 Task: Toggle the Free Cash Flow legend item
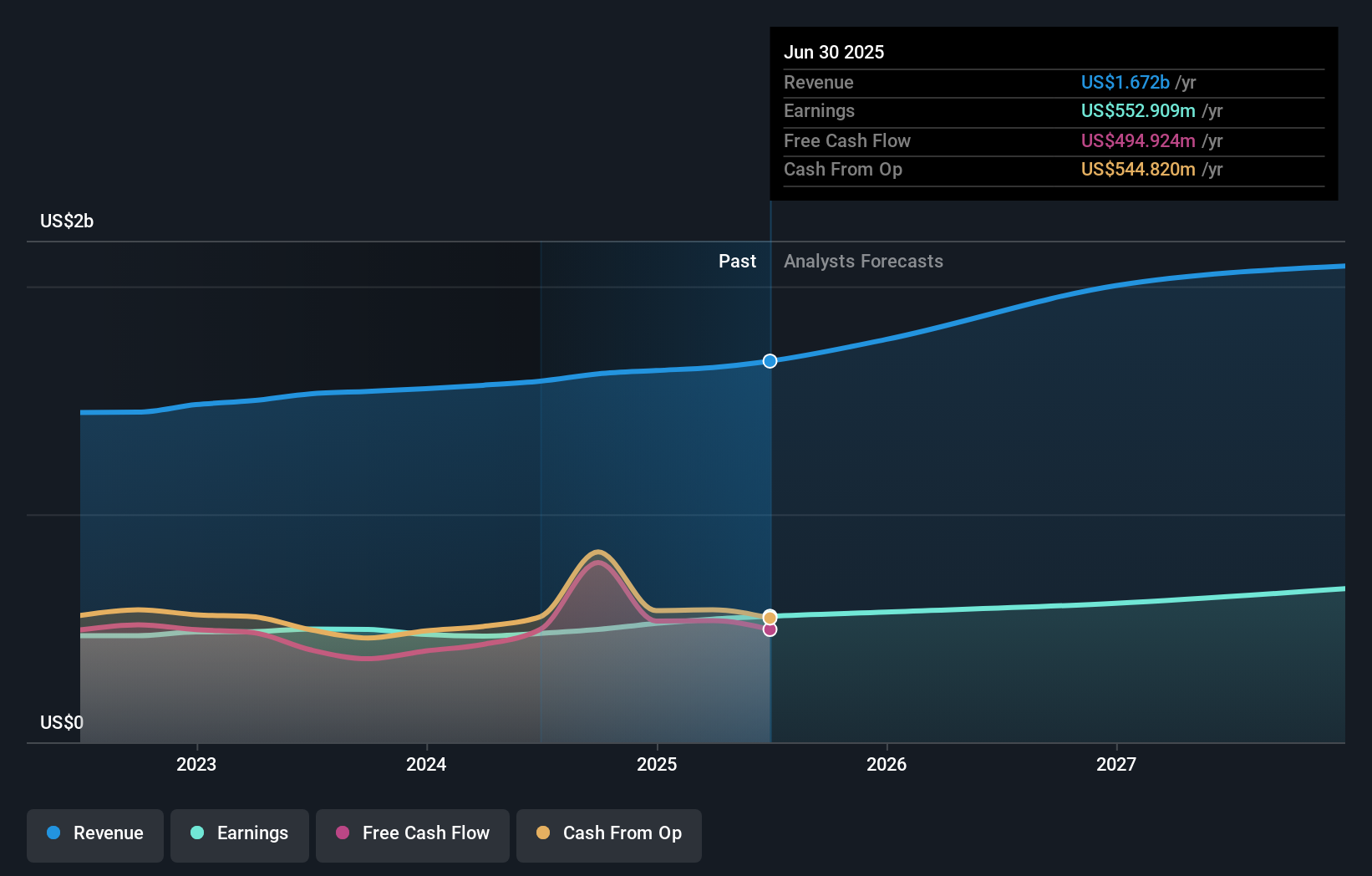click(413, 833)
